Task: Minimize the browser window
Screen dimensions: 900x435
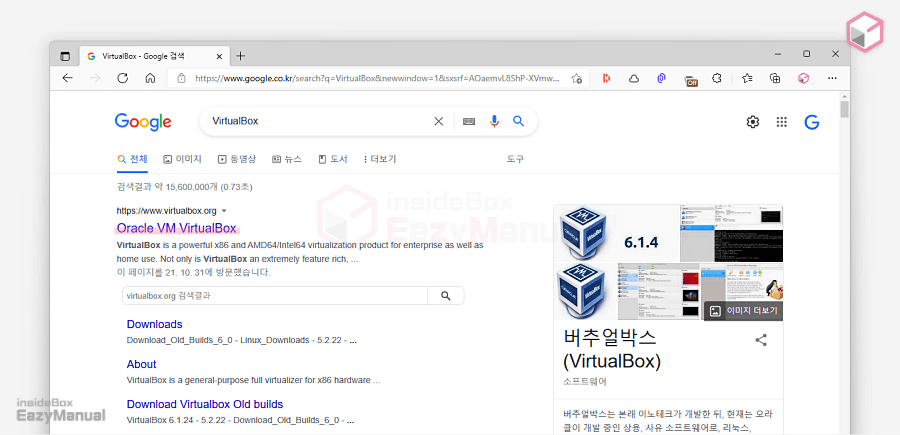Action: [778, 54]
